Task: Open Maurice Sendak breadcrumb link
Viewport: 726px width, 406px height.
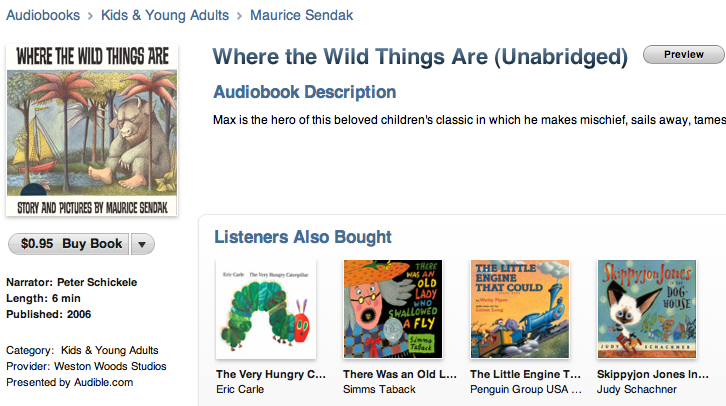Action: point(301,15)
